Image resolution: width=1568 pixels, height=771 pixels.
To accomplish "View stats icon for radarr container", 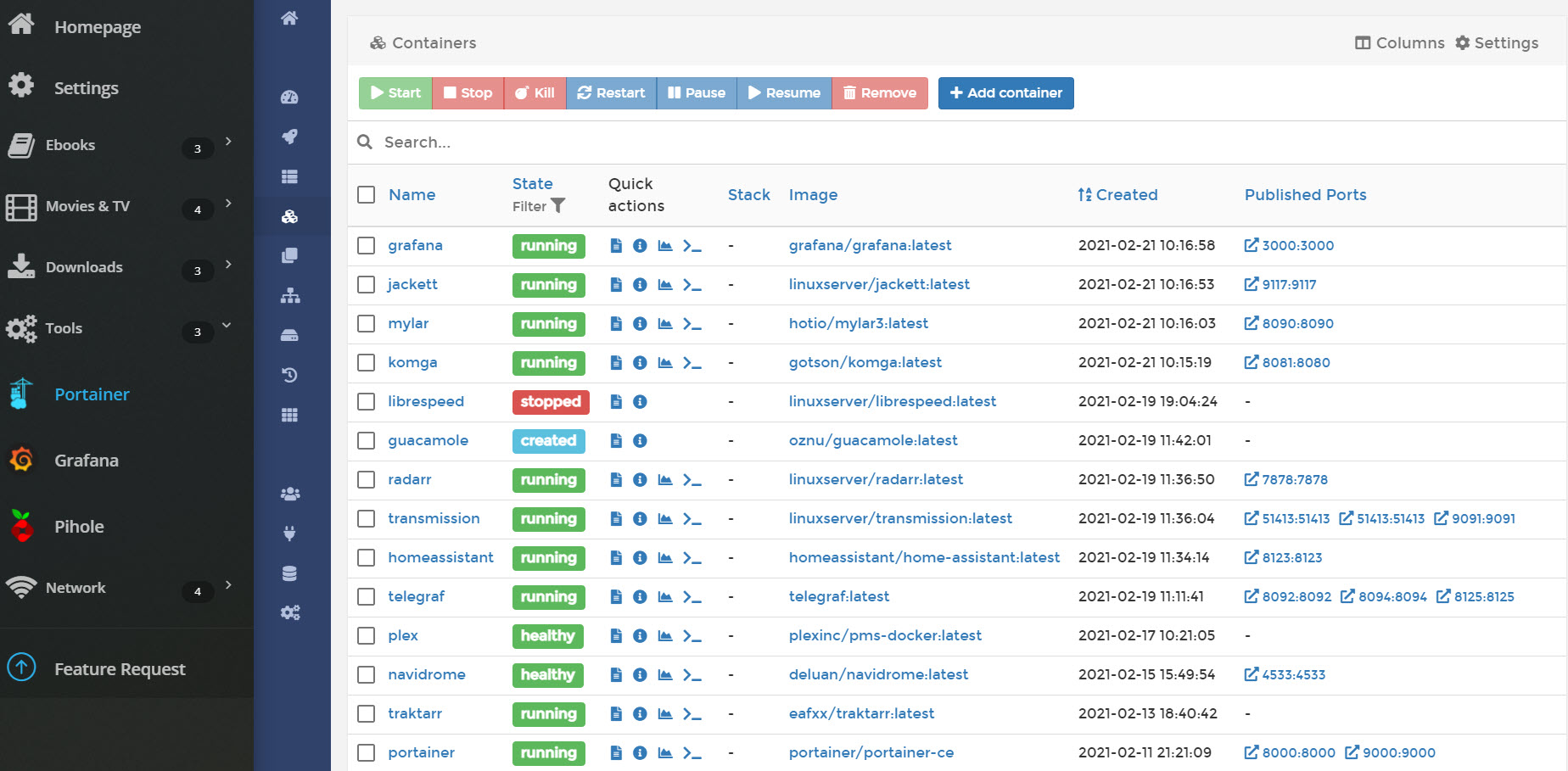I will (x=665, y=480).
